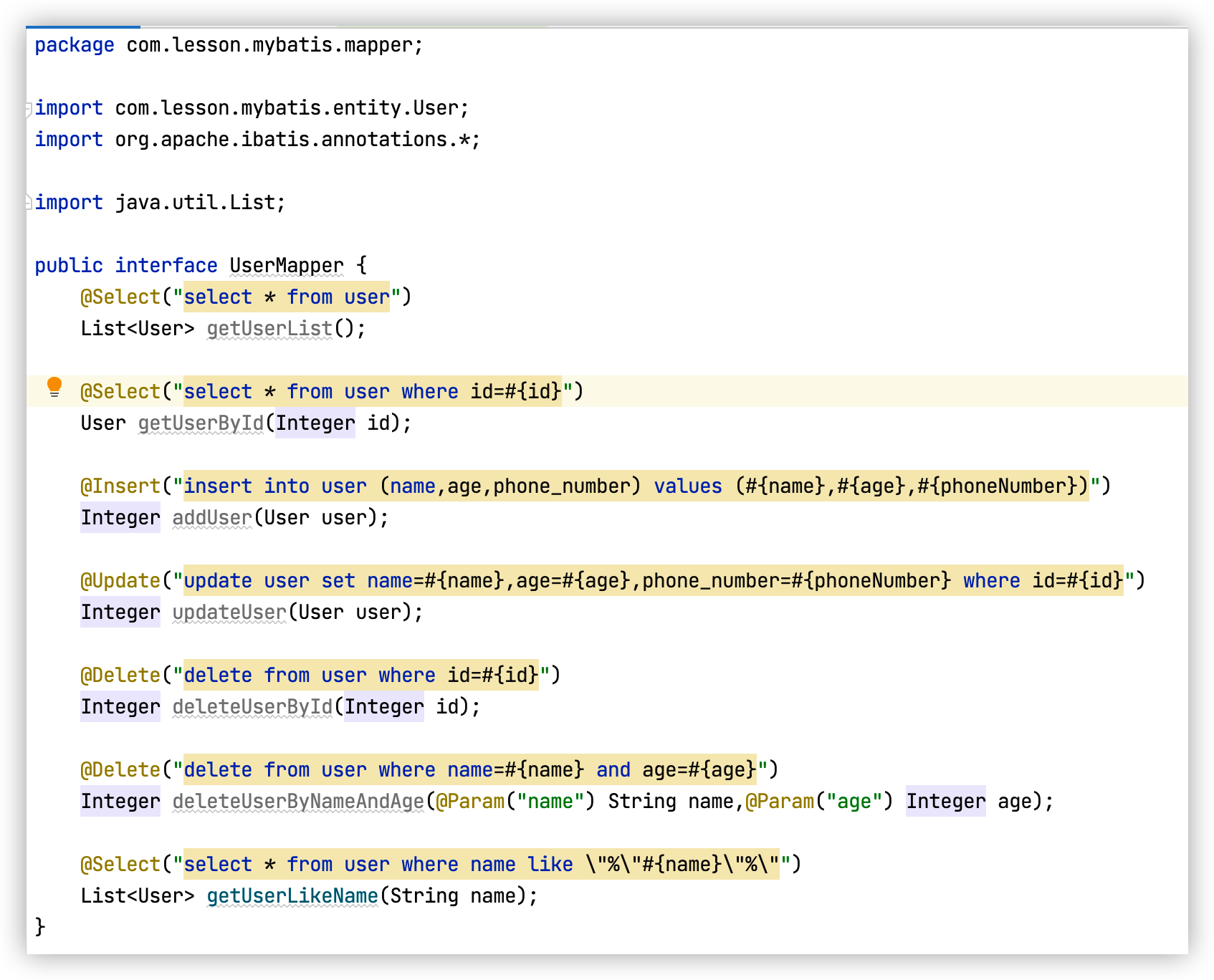Click #{phoneNumber} in the insert values
Viewport: 1214px width, 980px height.
(x=998, y=486)
